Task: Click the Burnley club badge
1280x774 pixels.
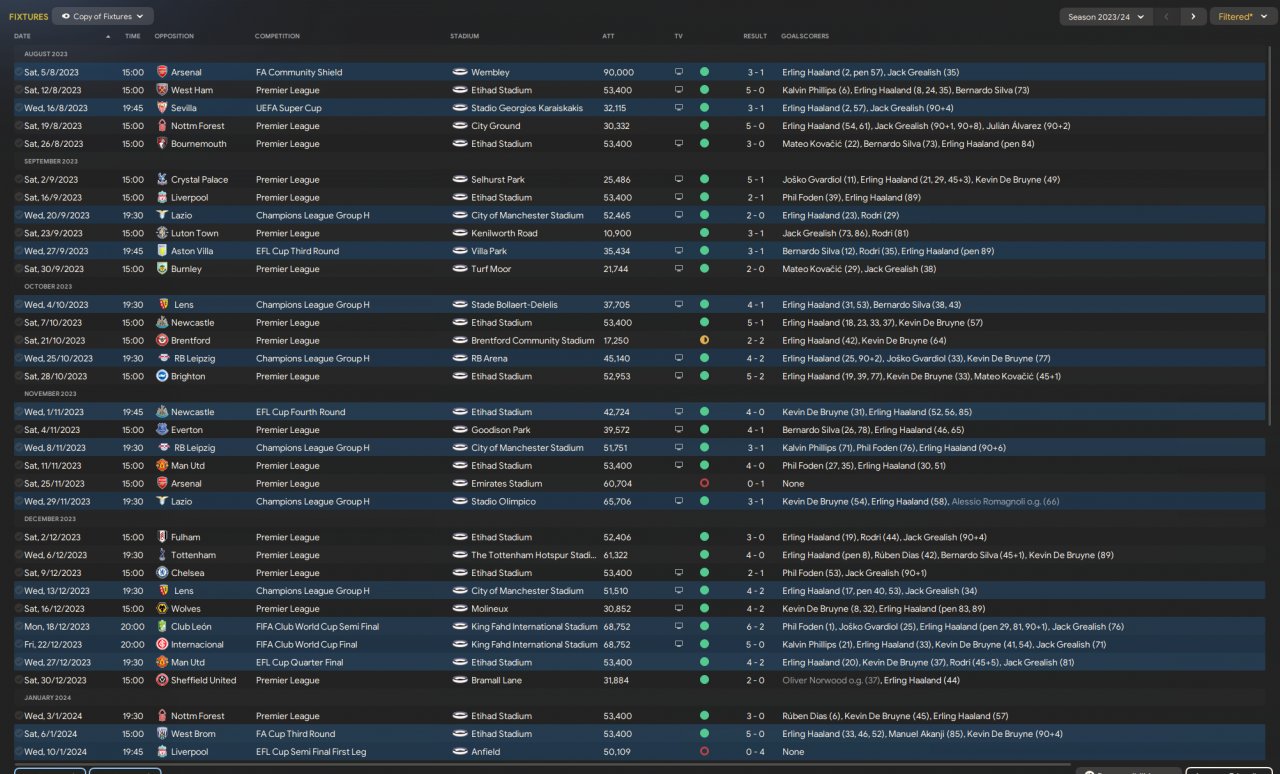Action: (162, 269)
